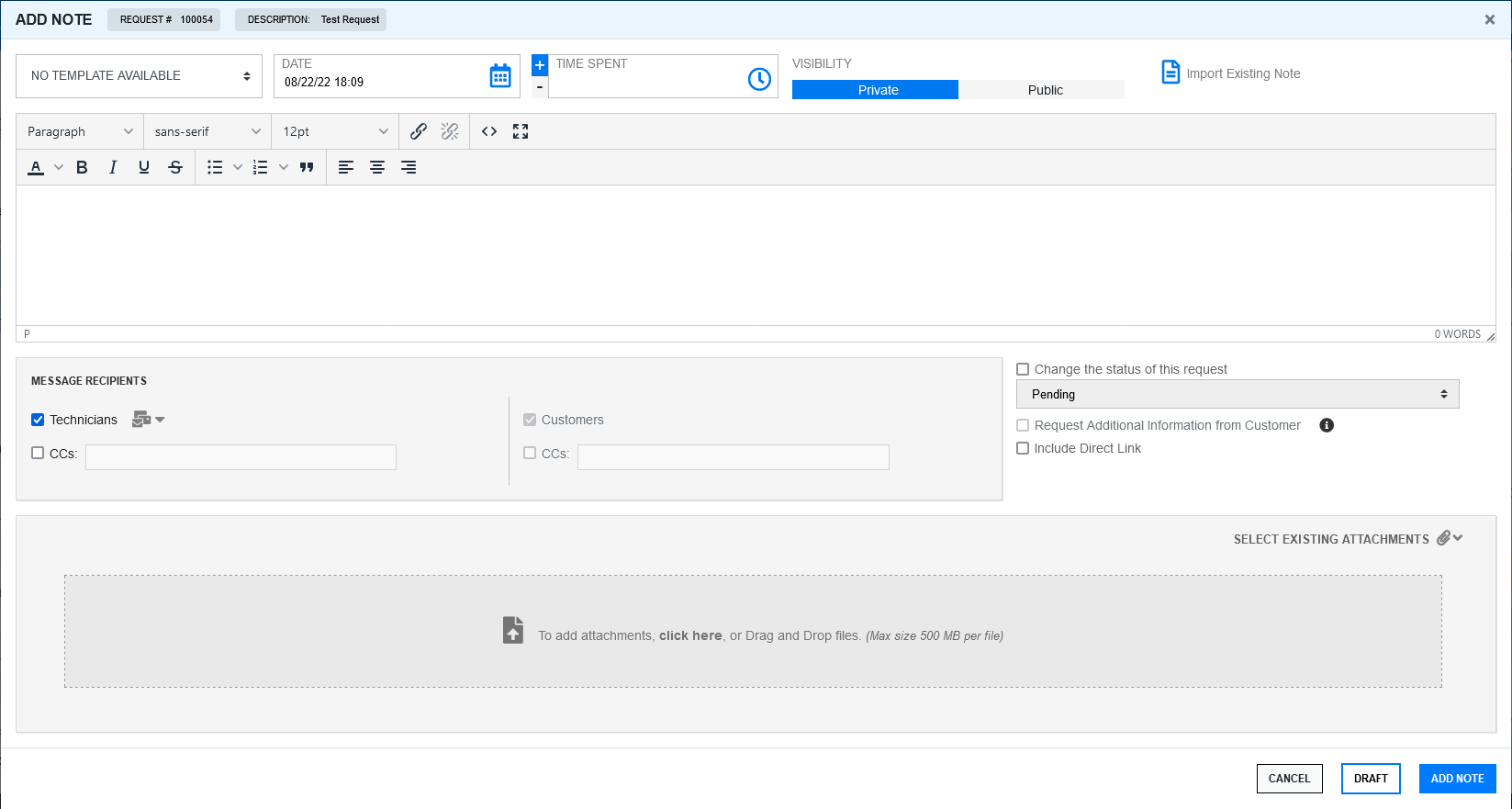
Task: Open source code view in the editor
Action: pos(489,131)
